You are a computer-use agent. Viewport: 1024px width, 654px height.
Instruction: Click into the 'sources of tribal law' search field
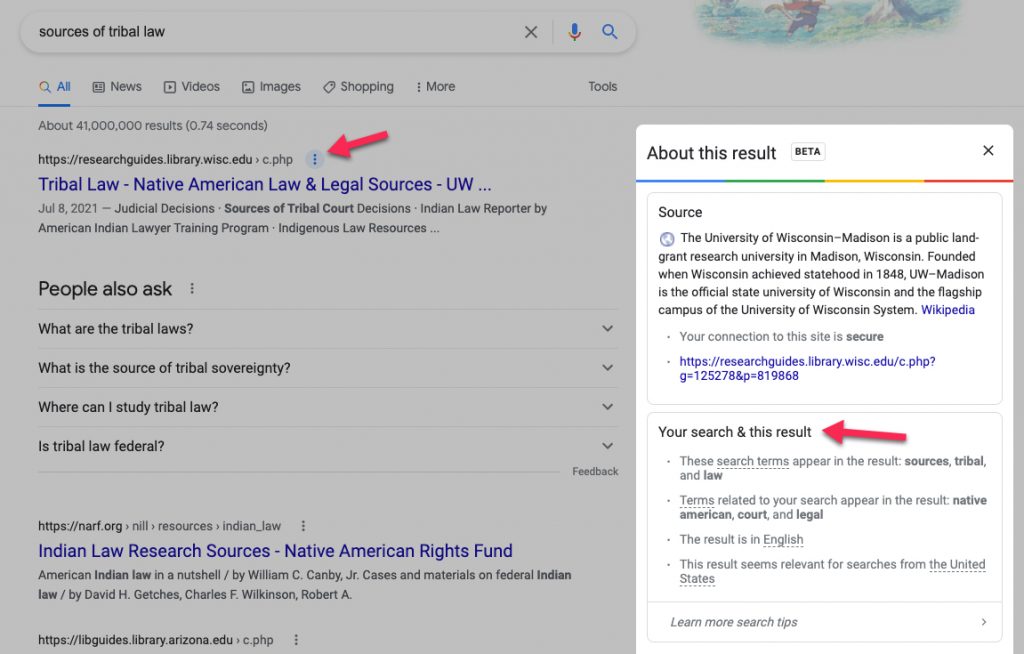click(x=274, y=32)
